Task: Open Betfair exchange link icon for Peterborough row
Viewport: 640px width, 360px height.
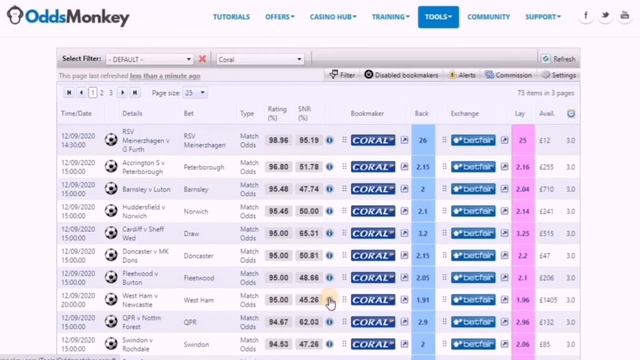Action: tap(504, 167)
